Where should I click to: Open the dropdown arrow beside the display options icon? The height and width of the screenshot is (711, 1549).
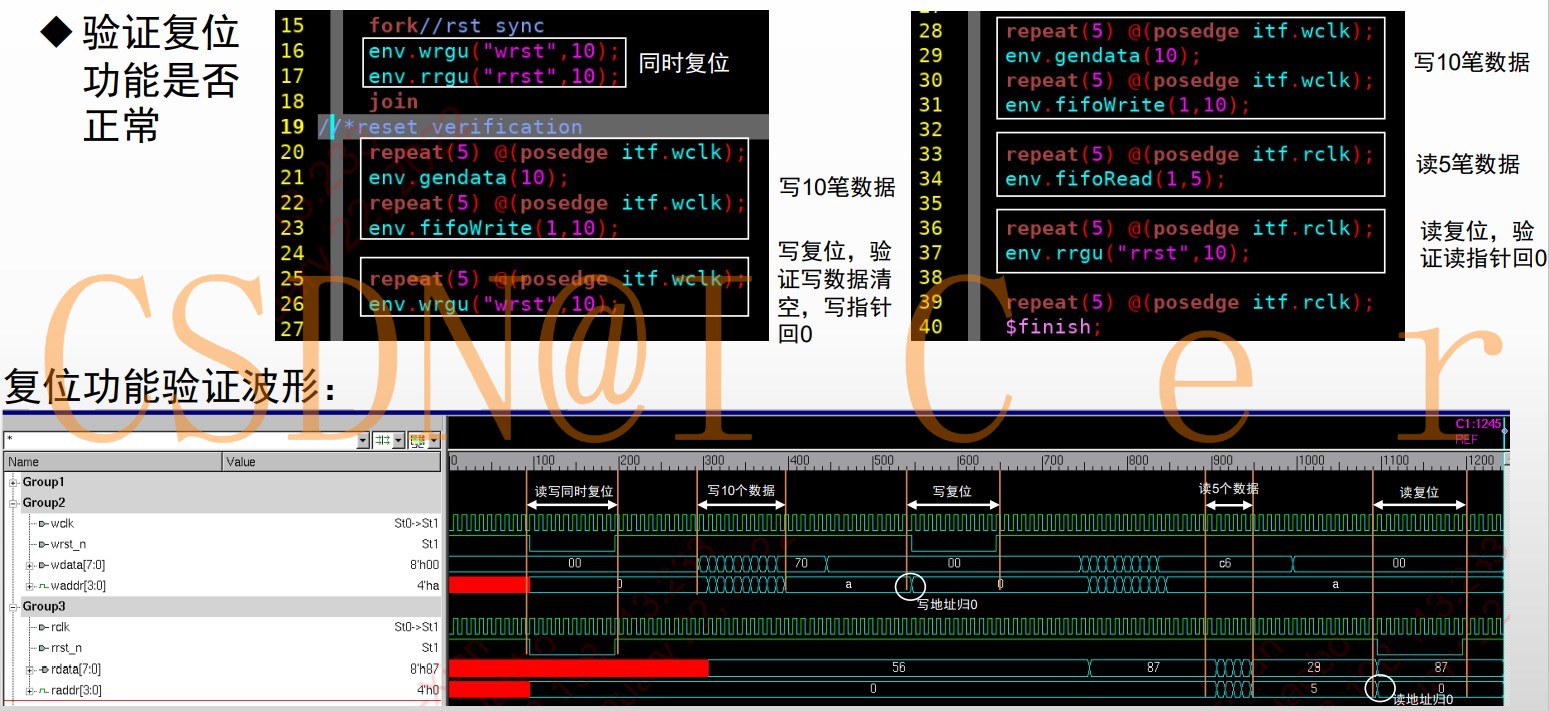pyautogui.click(x=434, y=440)
